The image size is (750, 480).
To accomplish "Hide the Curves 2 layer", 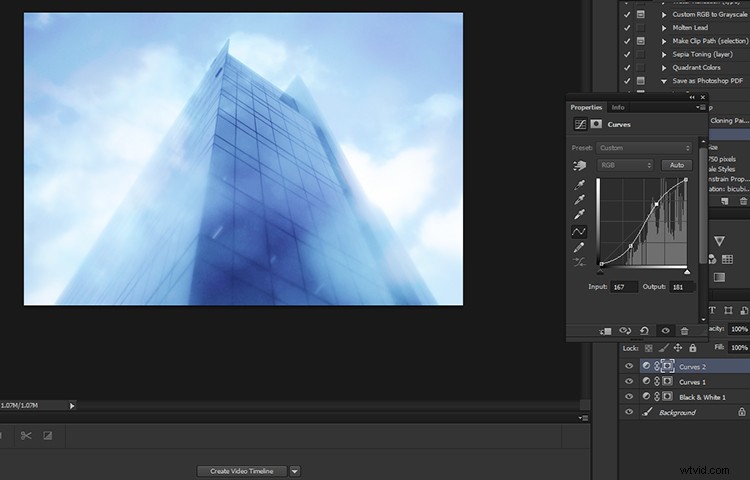I will [x=629, y=366].
